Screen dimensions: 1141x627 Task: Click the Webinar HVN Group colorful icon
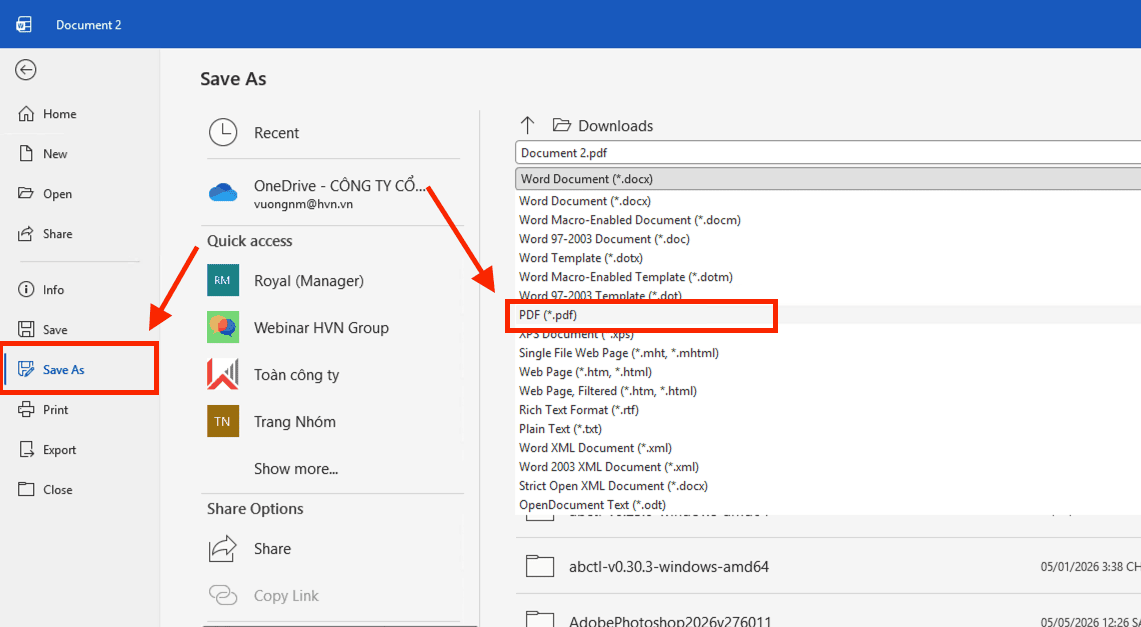coord(223,327)
